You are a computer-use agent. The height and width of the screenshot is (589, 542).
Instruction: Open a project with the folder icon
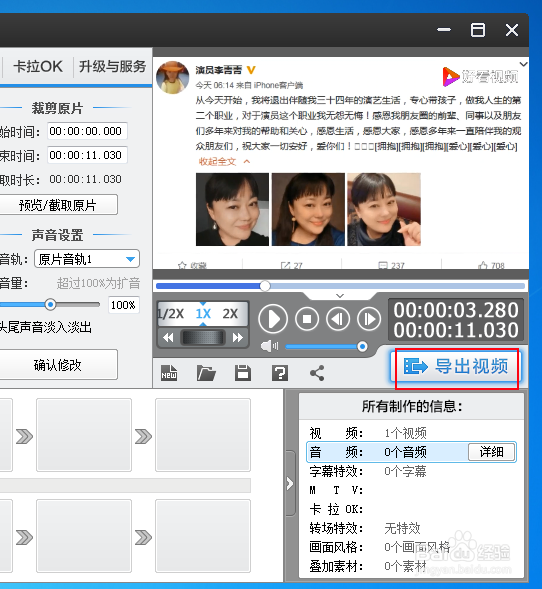click(x=206, y=373)
